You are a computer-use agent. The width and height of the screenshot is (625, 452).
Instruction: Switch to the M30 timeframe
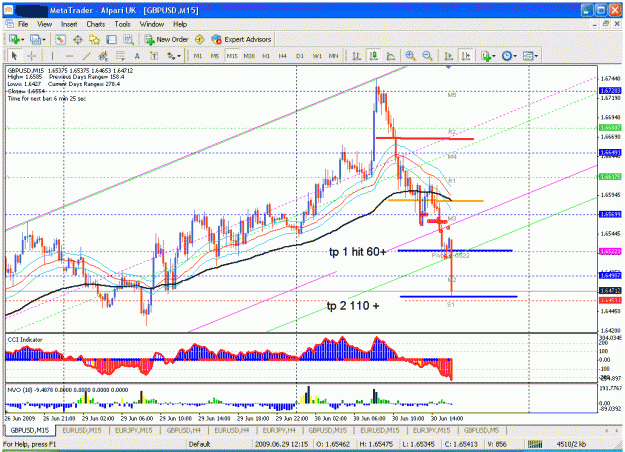coord(249,56)
